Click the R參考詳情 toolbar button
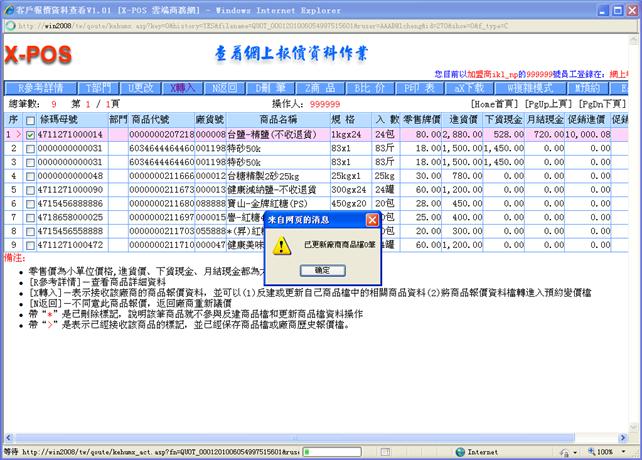The height and width of the screenshot is (460, 642). click(40, 88)
